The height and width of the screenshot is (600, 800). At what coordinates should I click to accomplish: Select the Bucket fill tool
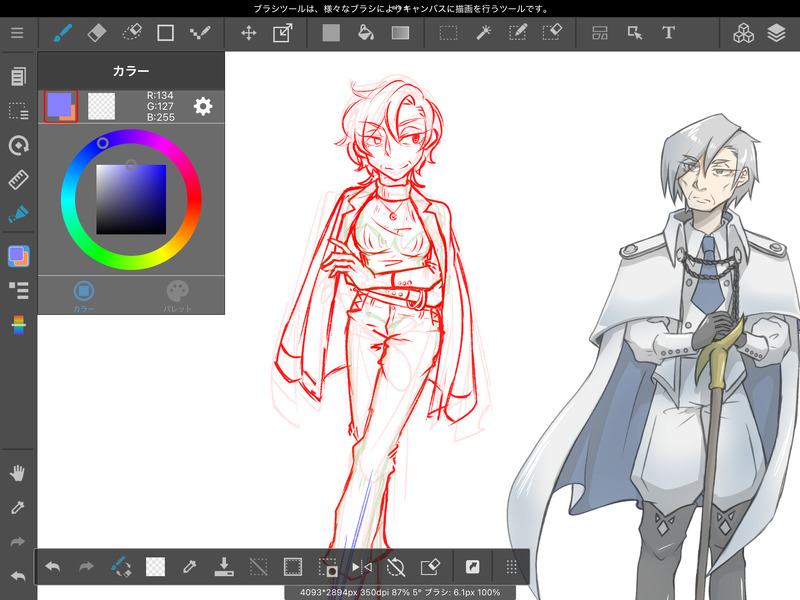[366, 33]
